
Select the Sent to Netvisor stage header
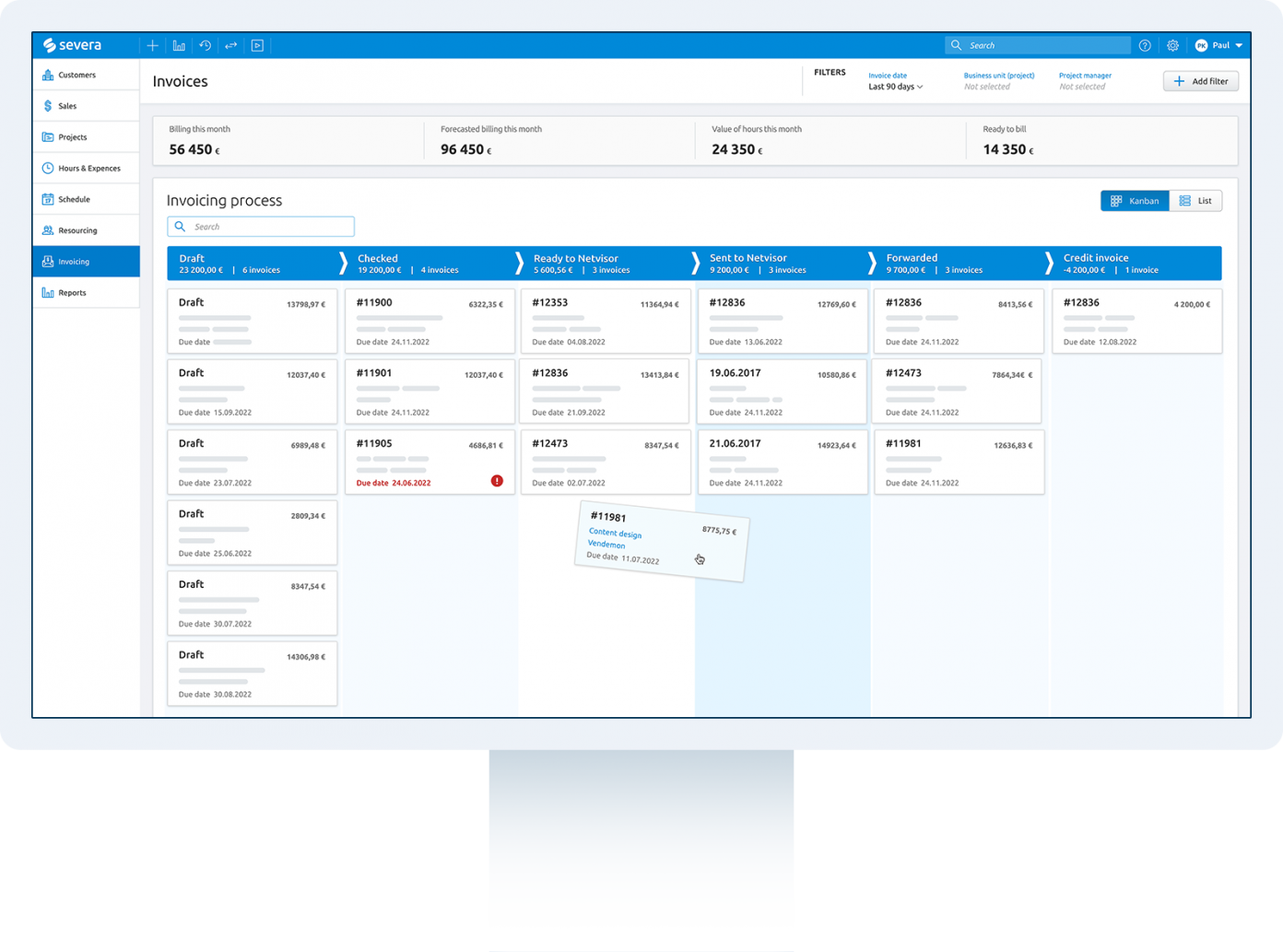pos(783,264)
